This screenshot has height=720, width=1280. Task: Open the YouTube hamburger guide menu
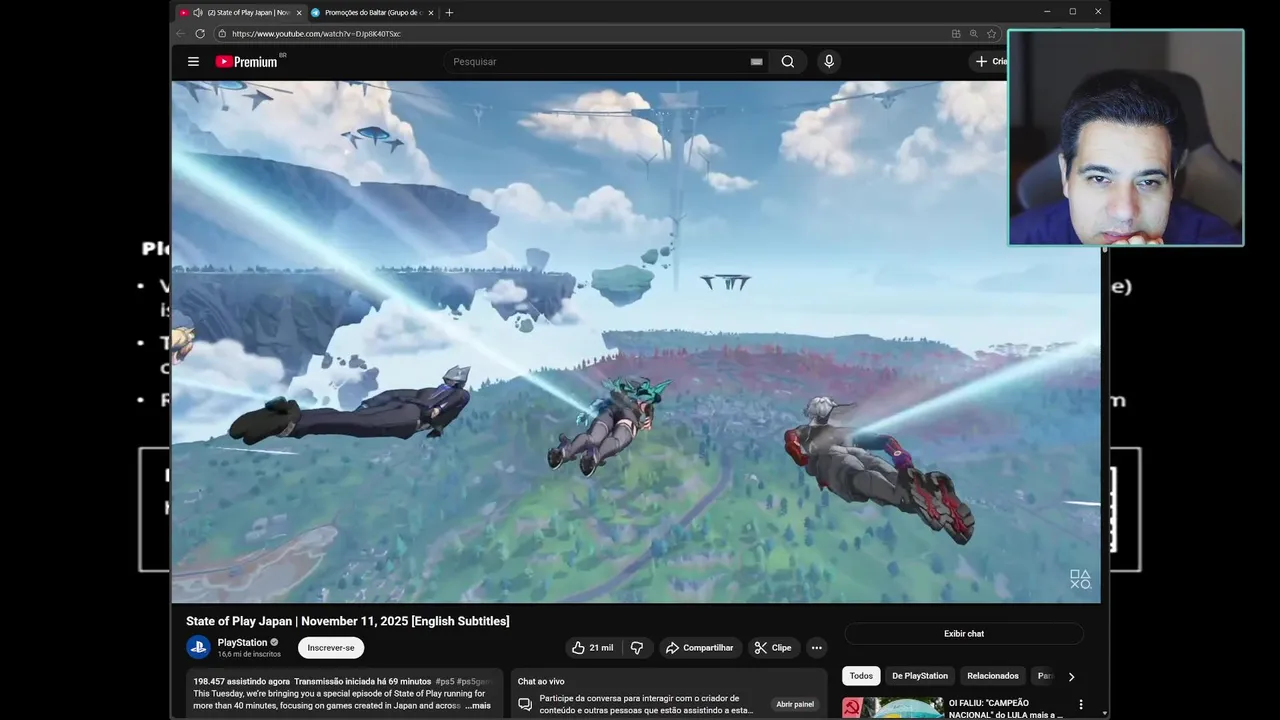pos(193,61)
